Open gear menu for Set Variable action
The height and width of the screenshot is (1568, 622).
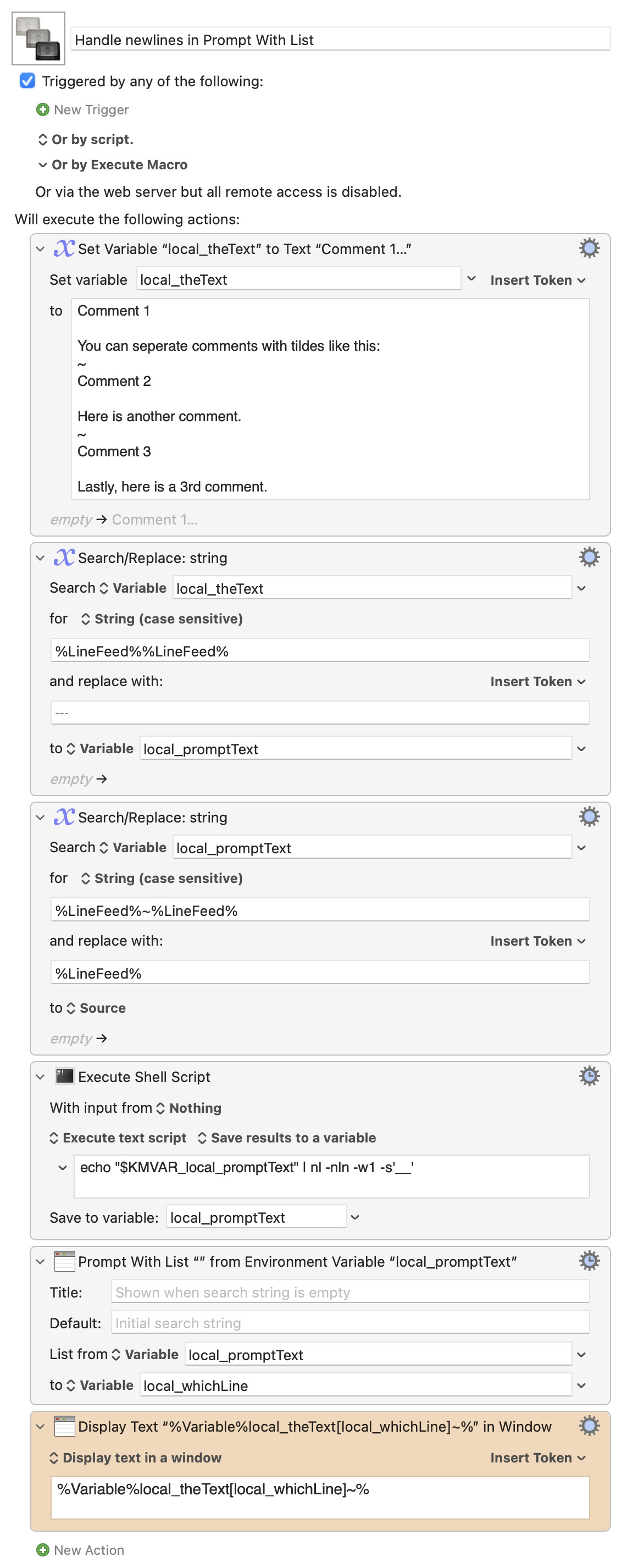pyautogui.click(x=588, y=249)
